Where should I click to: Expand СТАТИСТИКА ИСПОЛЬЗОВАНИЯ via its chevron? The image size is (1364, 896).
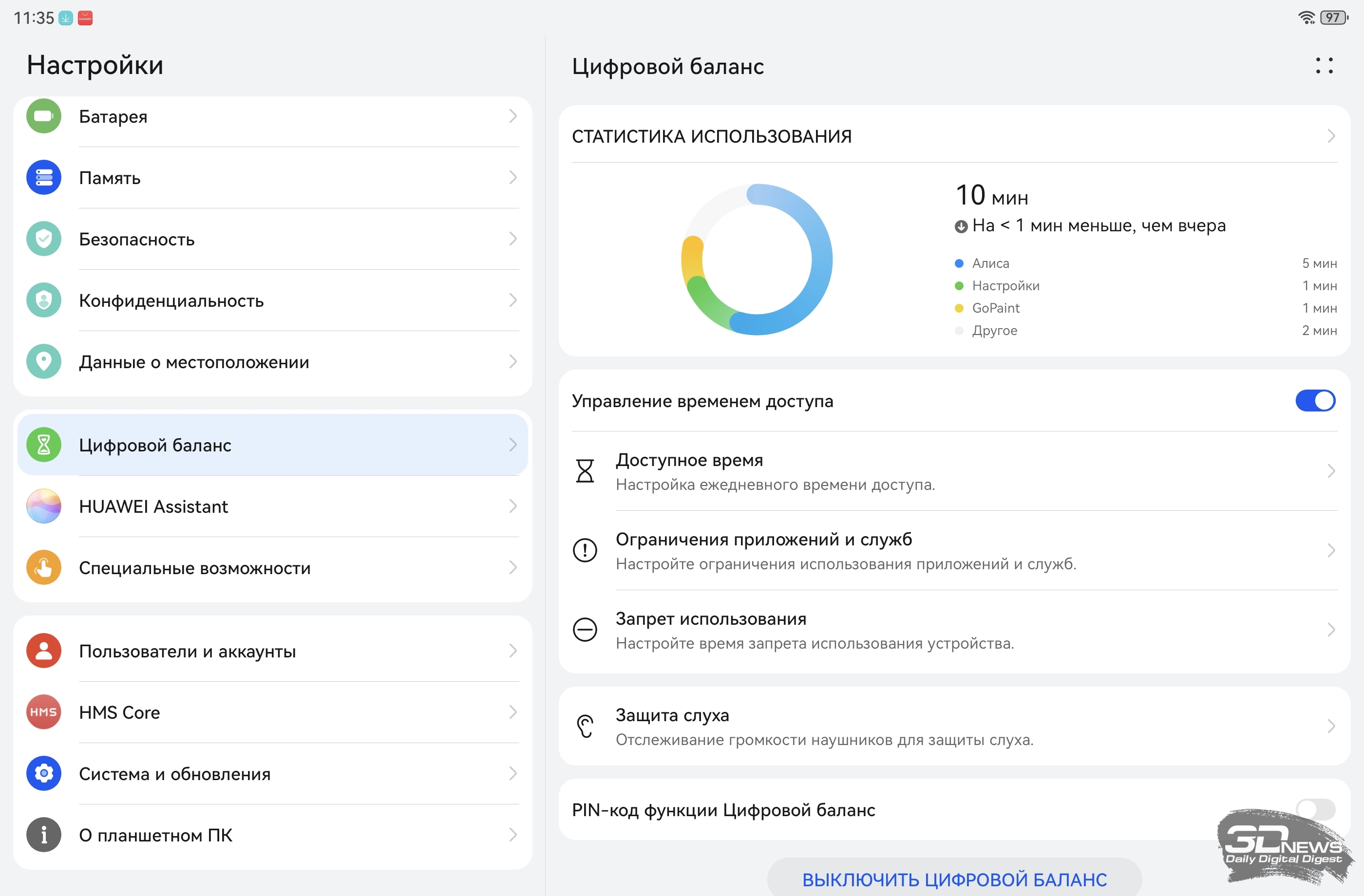[1331, 136]
